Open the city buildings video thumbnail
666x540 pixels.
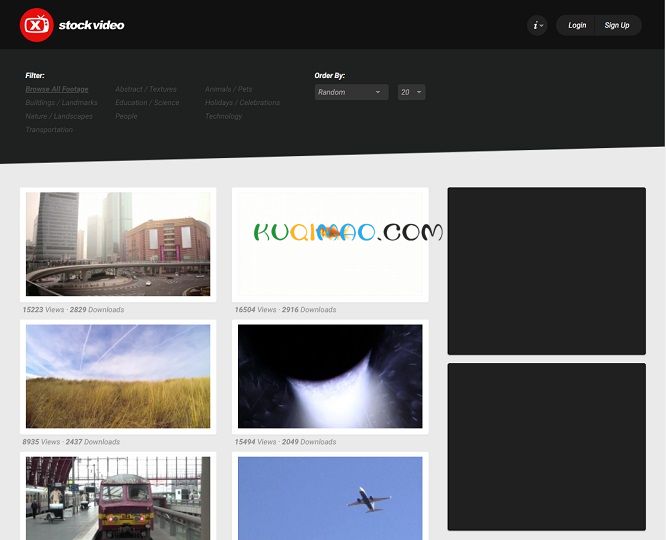118,244
